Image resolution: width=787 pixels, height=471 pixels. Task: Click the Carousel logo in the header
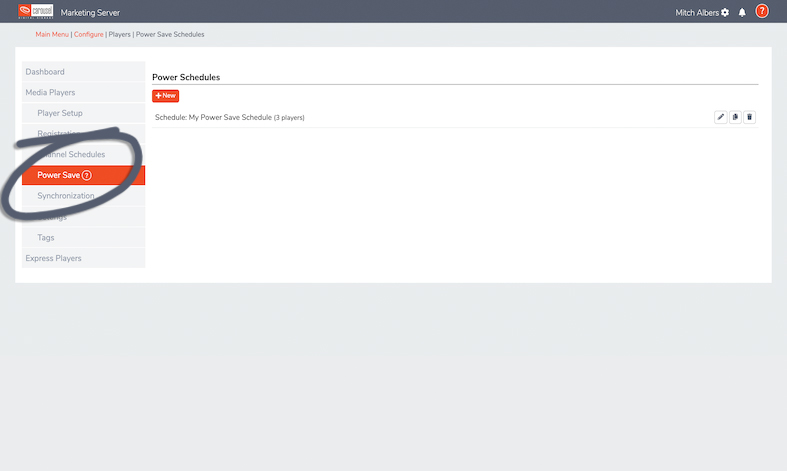pos(35,12)
